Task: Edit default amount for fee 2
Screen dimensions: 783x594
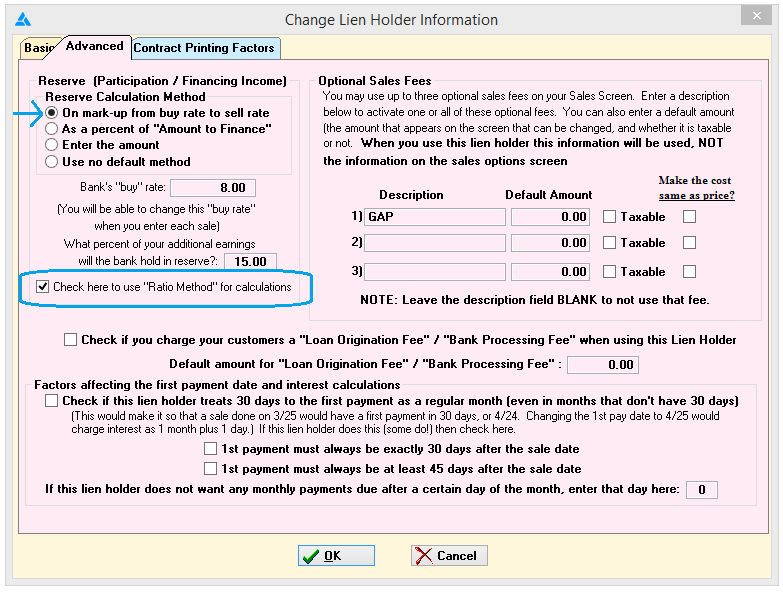Action: tap(551, 243)
